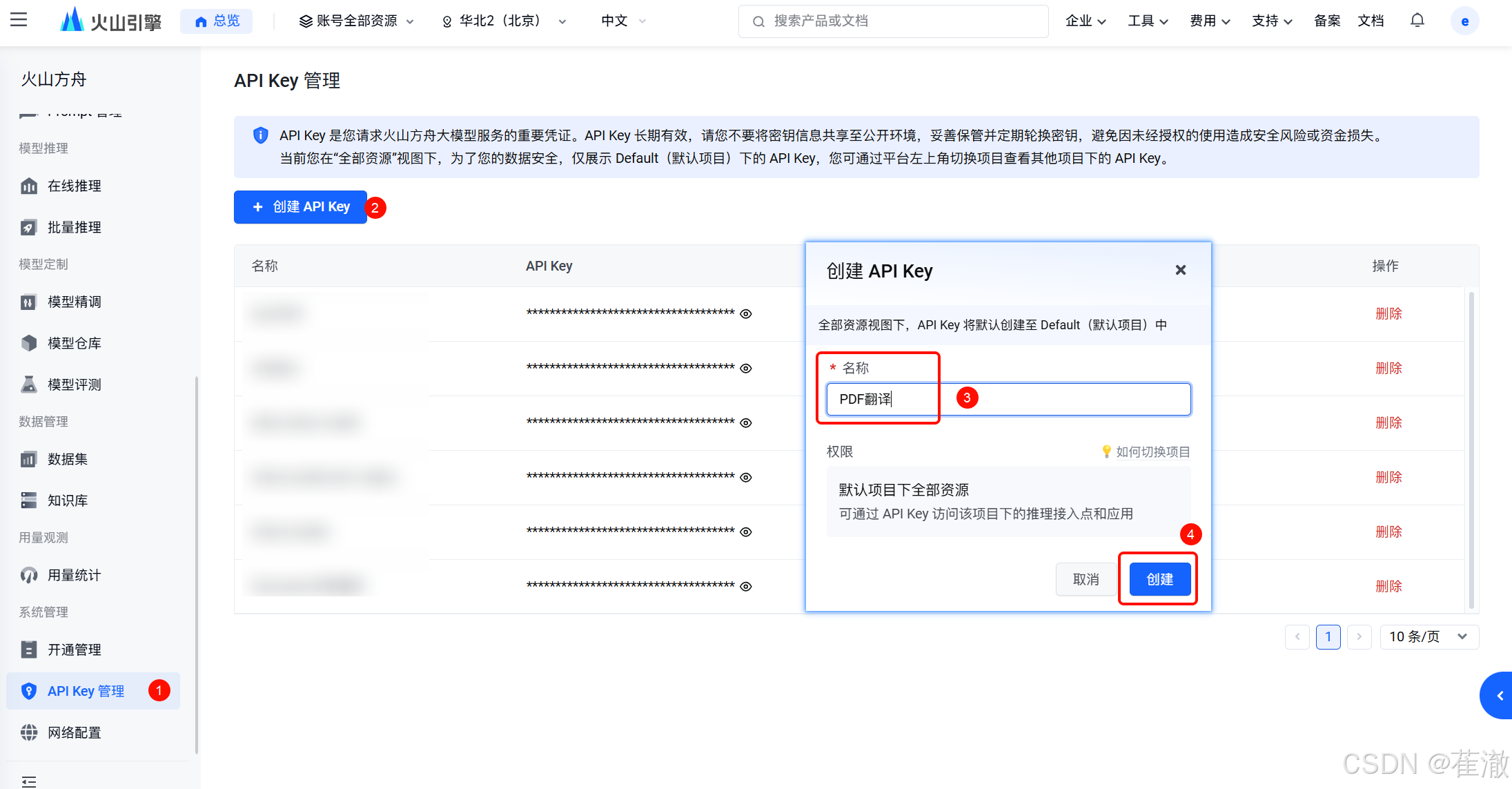This screenshot has width=1512, height=789.
Task: Unmask the last row's API key
Action: click(746, 587)
